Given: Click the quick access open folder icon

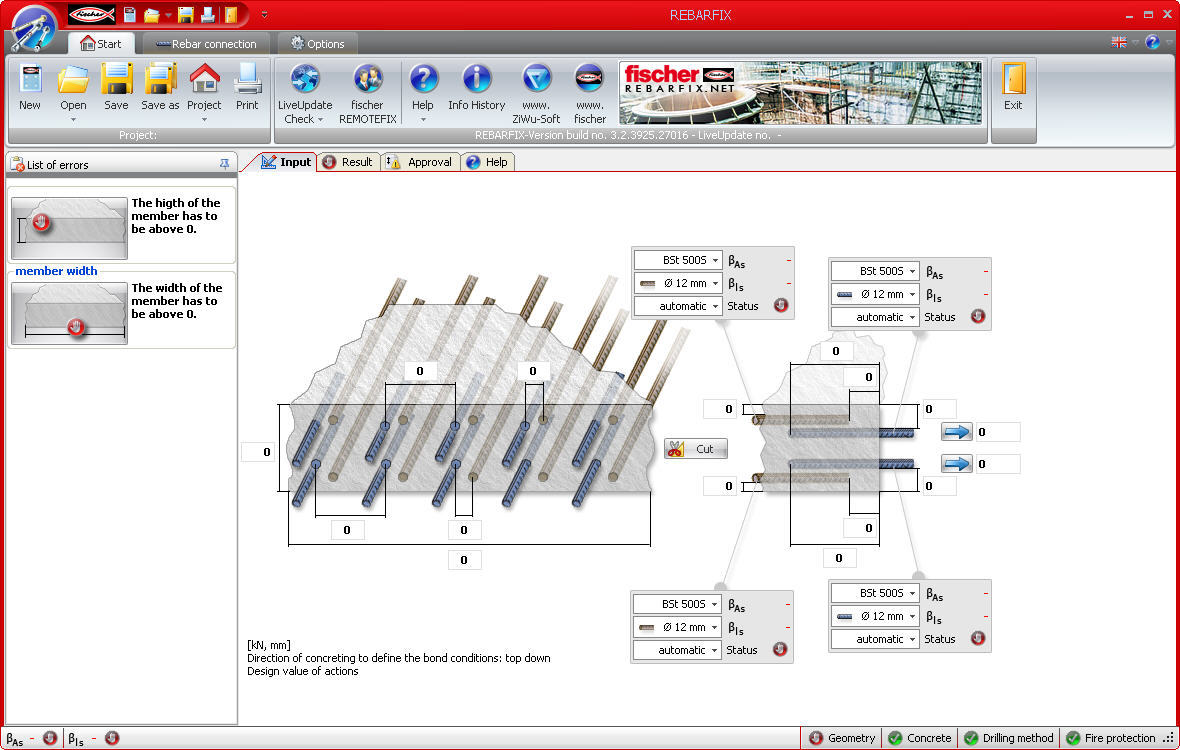Looking at the screenshot, I should click(x=152, y=14).
